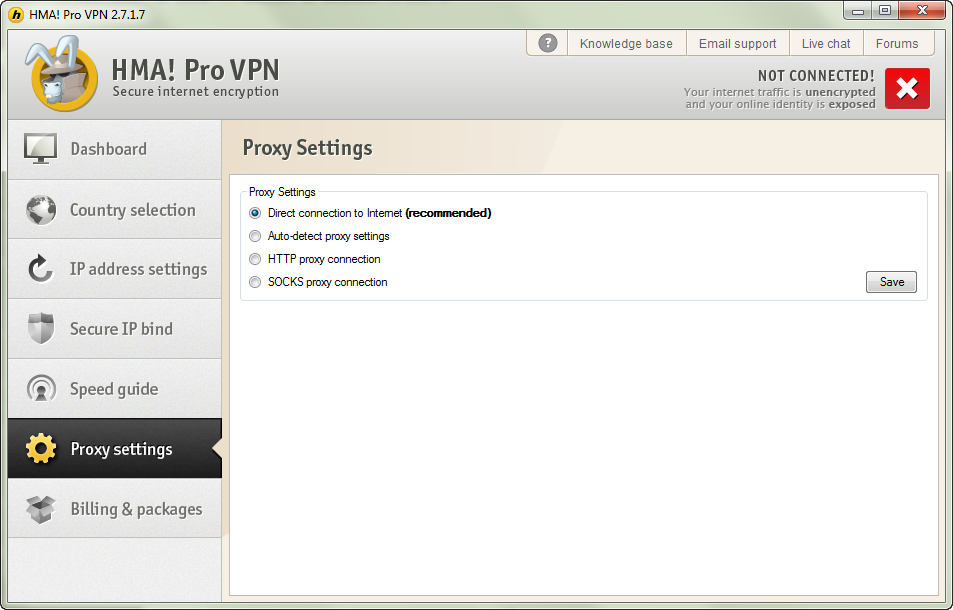Click the unencrypted traffic warning text
The image size is (953, 610).
[x=780, y=92]
